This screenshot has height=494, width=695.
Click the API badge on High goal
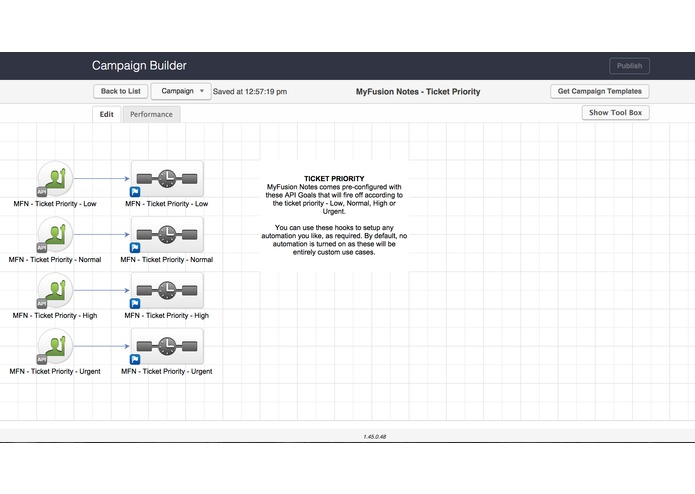(x=42, y=303)
